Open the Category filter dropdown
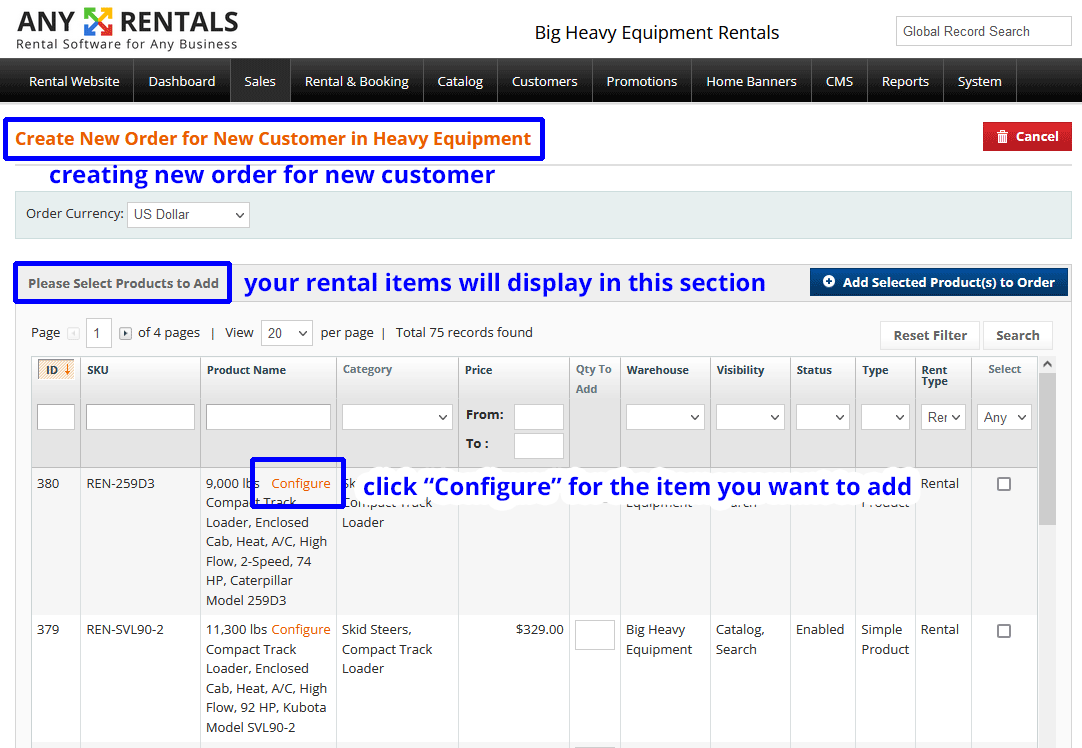Image resolution: width=1082 pixels, height=748 pixels. point(397,417)
